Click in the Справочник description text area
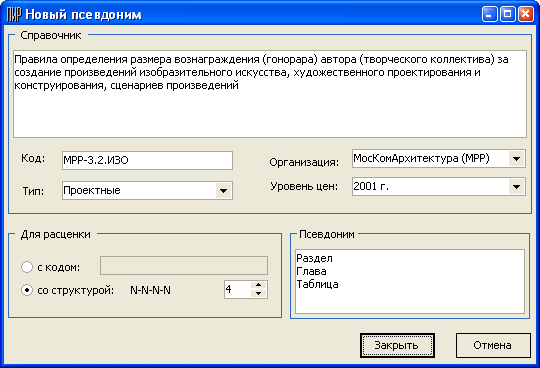Image resolution: width=540 pixels, height=368 pixels. coord(270,94)
